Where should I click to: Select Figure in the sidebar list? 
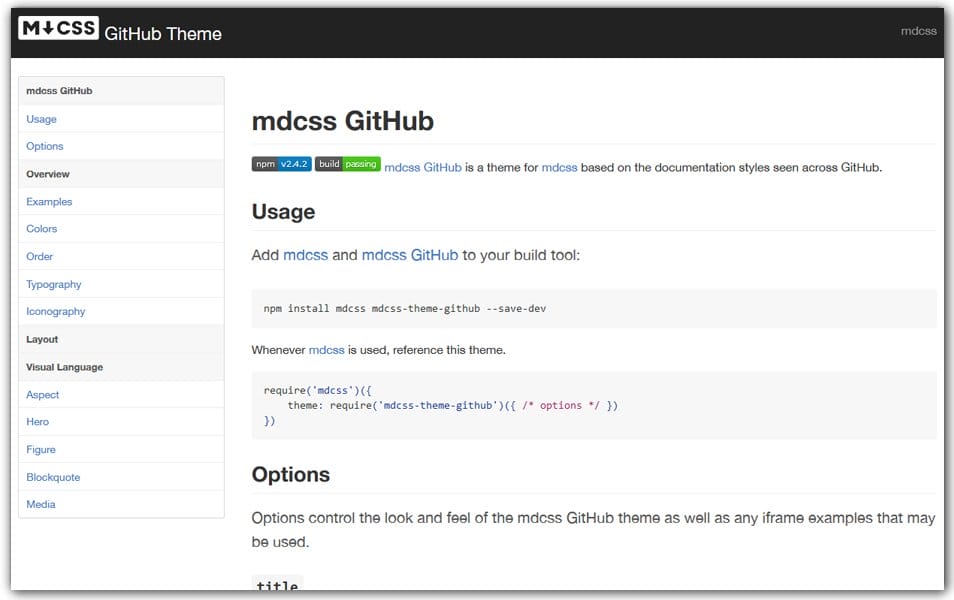(x=40, y=449)
